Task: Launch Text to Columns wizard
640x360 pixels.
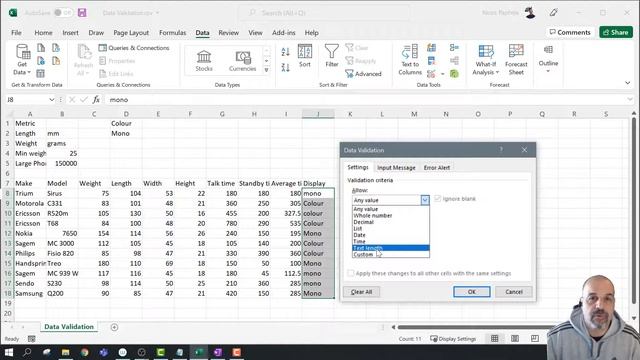Action: pyautogui.click(x=410, y=60)
